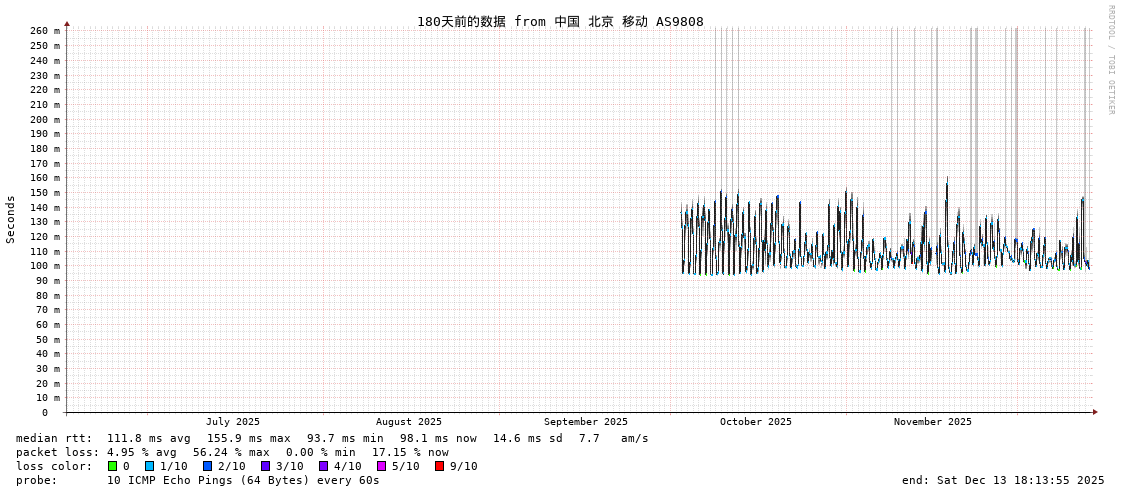Screen dimensions: 1121x494
Task: Click the median rtt statistics line
Action: tap(332, 438)
